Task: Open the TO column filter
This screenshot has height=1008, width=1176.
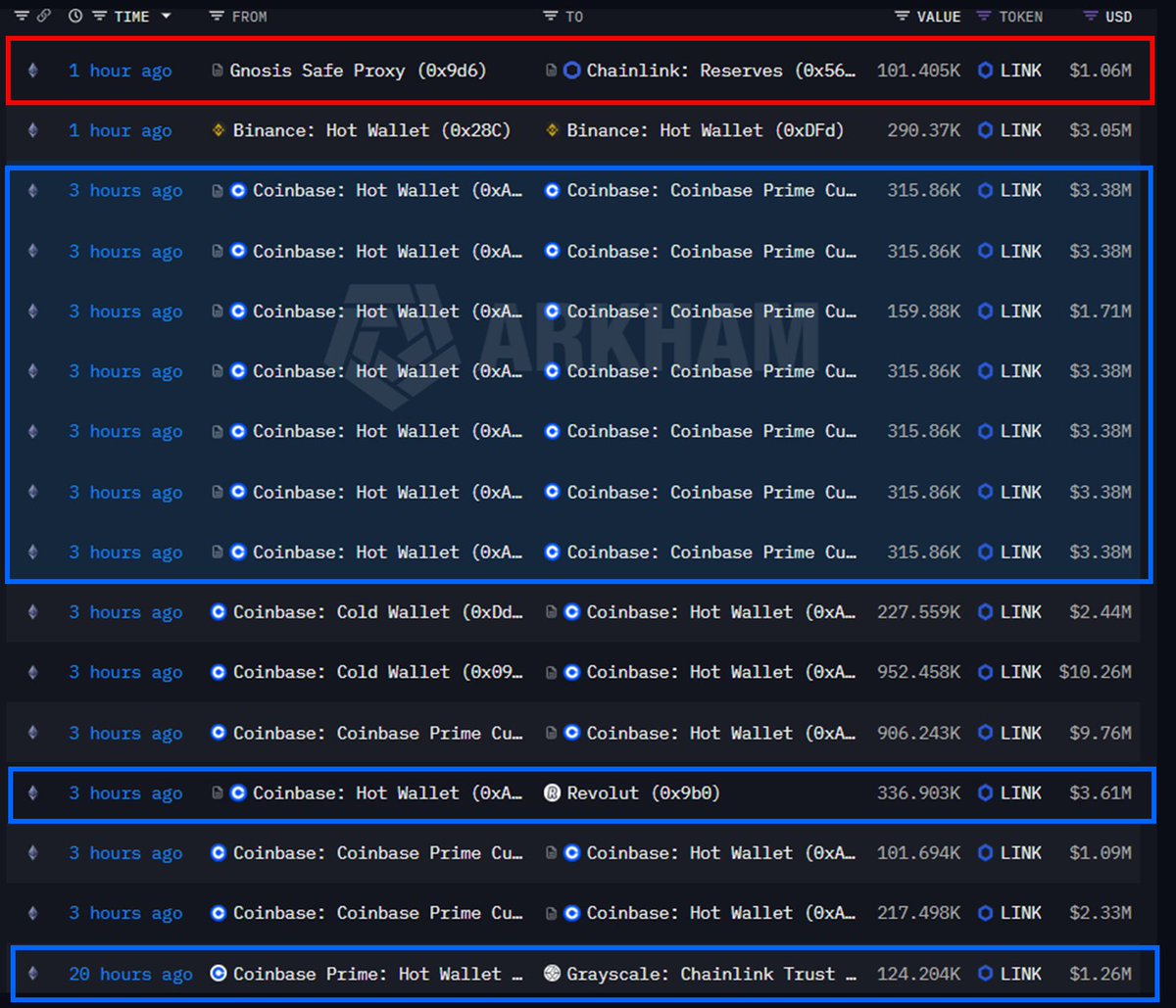Action: 551,16
